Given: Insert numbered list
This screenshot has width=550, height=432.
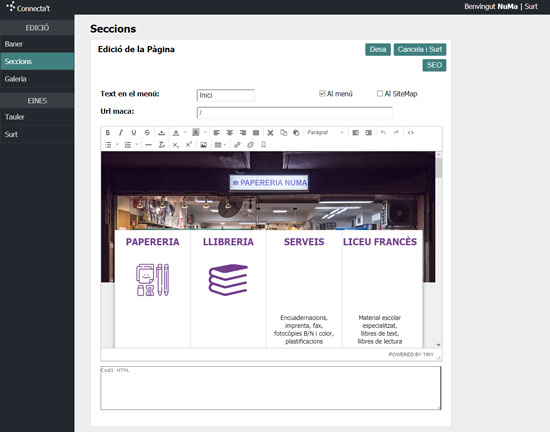Looking at the screenshot, I should (x=128, y=145).
